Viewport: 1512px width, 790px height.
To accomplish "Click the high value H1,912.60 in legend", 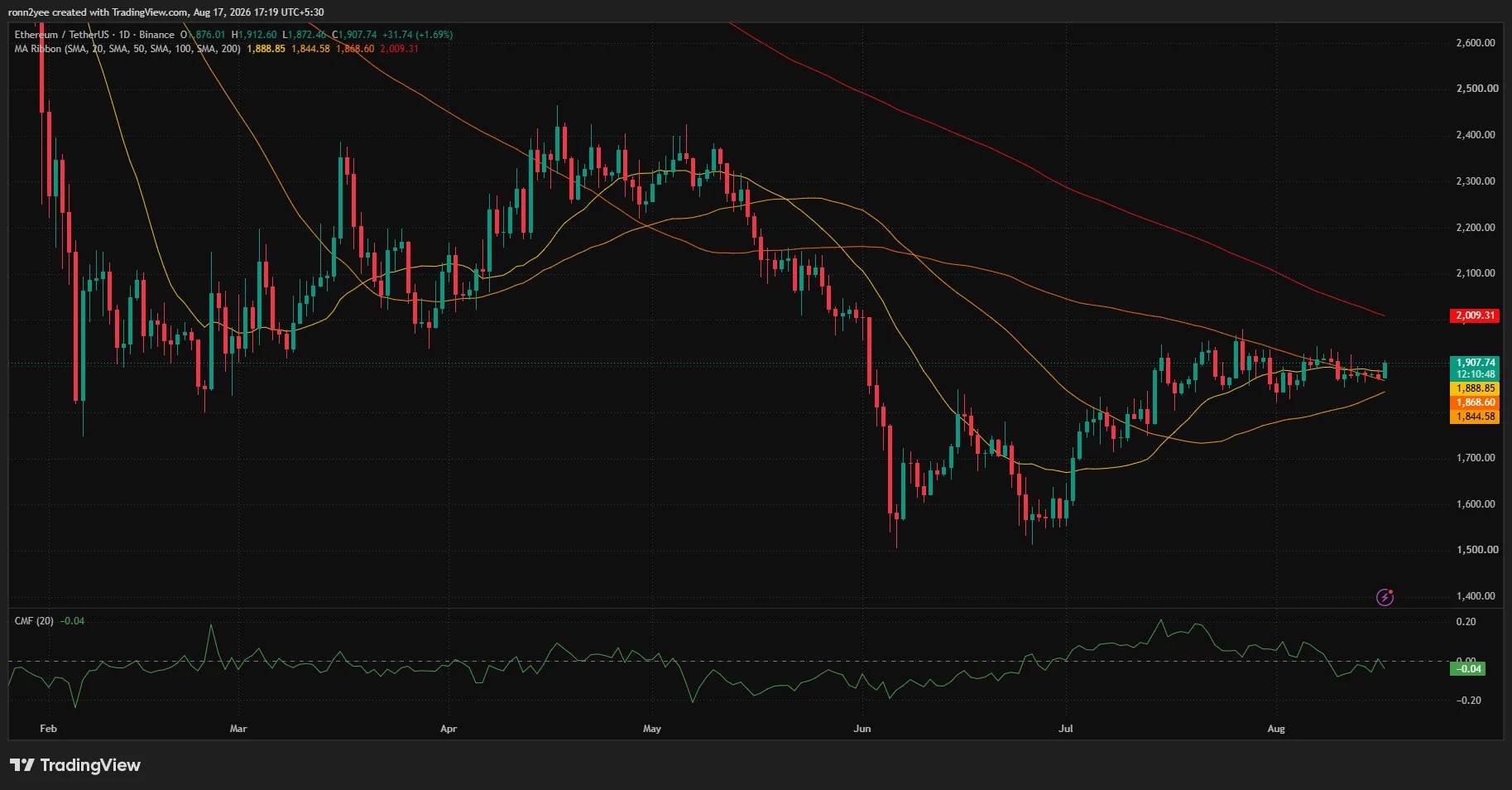I will click(254, 35).
